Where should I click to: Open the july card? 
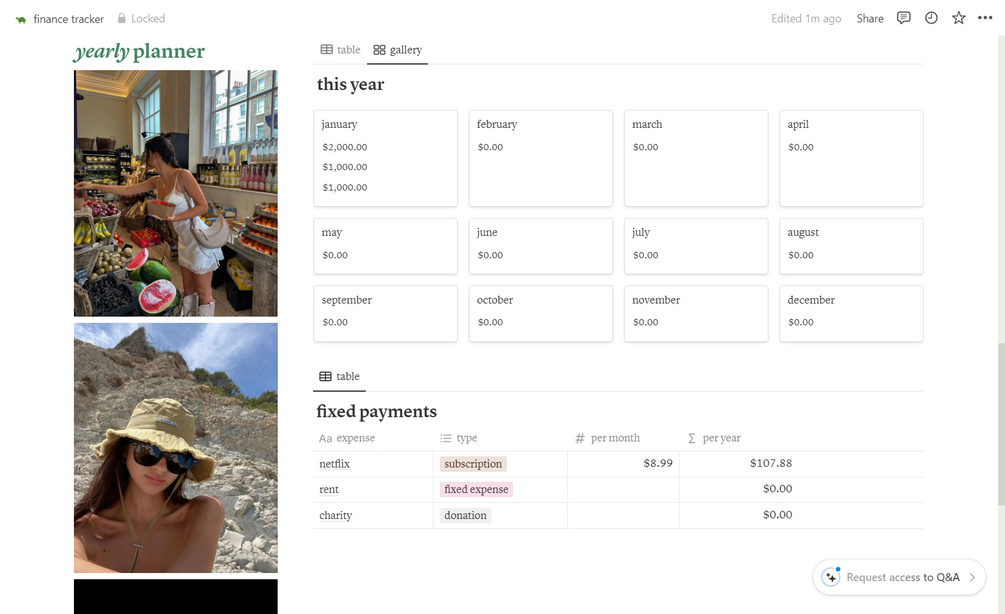tap(696, 246)
